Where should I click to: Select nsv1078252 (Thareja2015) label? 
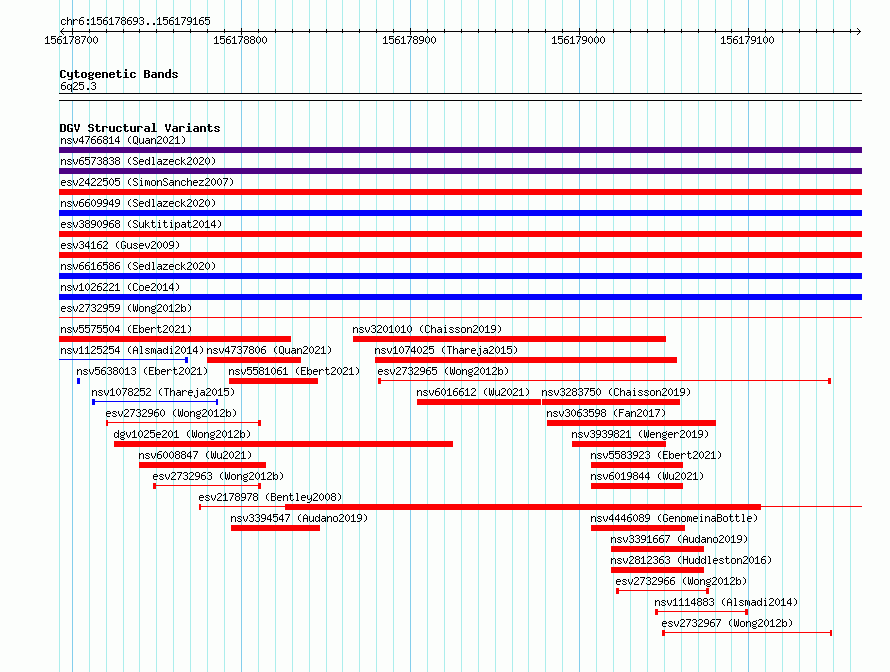163,392
